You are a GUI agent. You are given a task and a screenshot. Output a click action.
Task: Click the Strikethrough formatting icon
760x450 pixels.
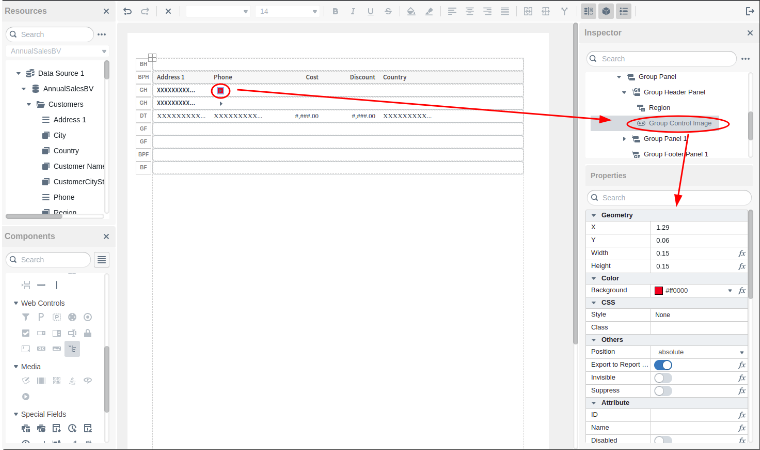(x=388, y=11)
